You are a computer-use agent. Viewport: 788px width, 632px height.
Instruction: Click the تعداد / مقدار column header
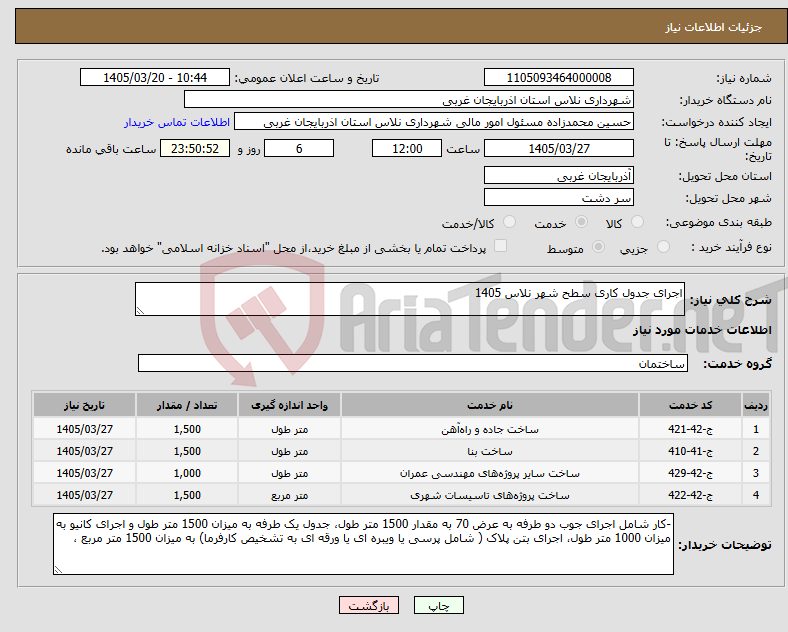pyautogui.click(x=187, y=405)
